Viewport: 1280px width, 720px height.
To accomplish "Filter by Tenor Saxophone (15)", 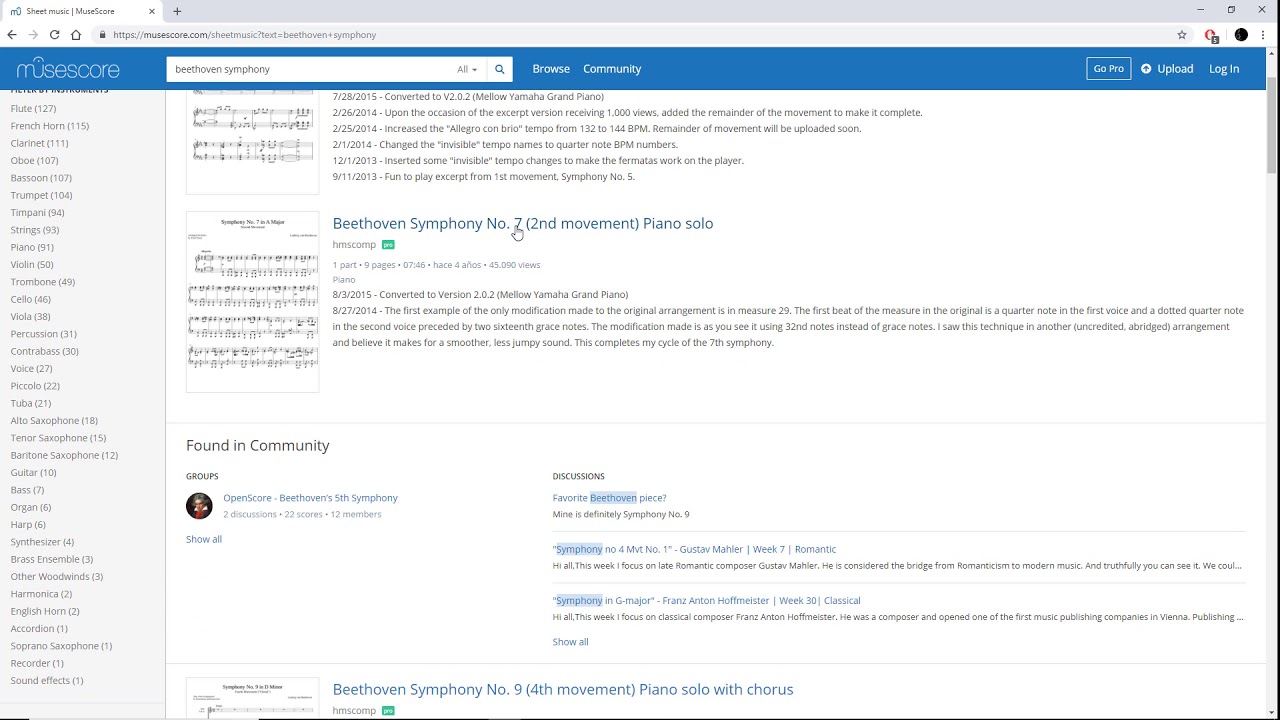I will pyautogui.click(x=58, y=438).
